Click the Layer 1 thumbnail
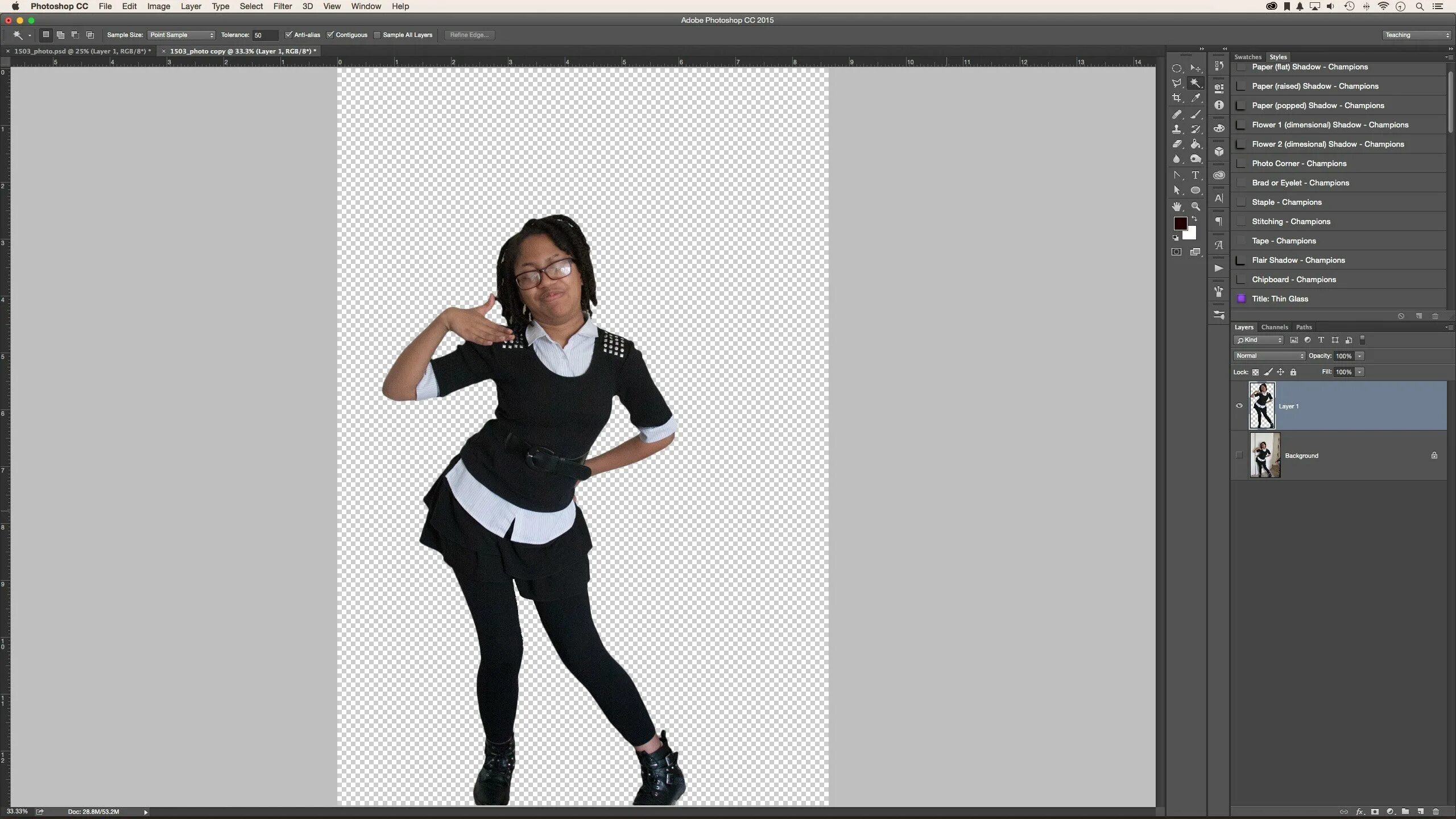The width and height of the screenshot is (1456, 819). click(x=1261, y=405)
